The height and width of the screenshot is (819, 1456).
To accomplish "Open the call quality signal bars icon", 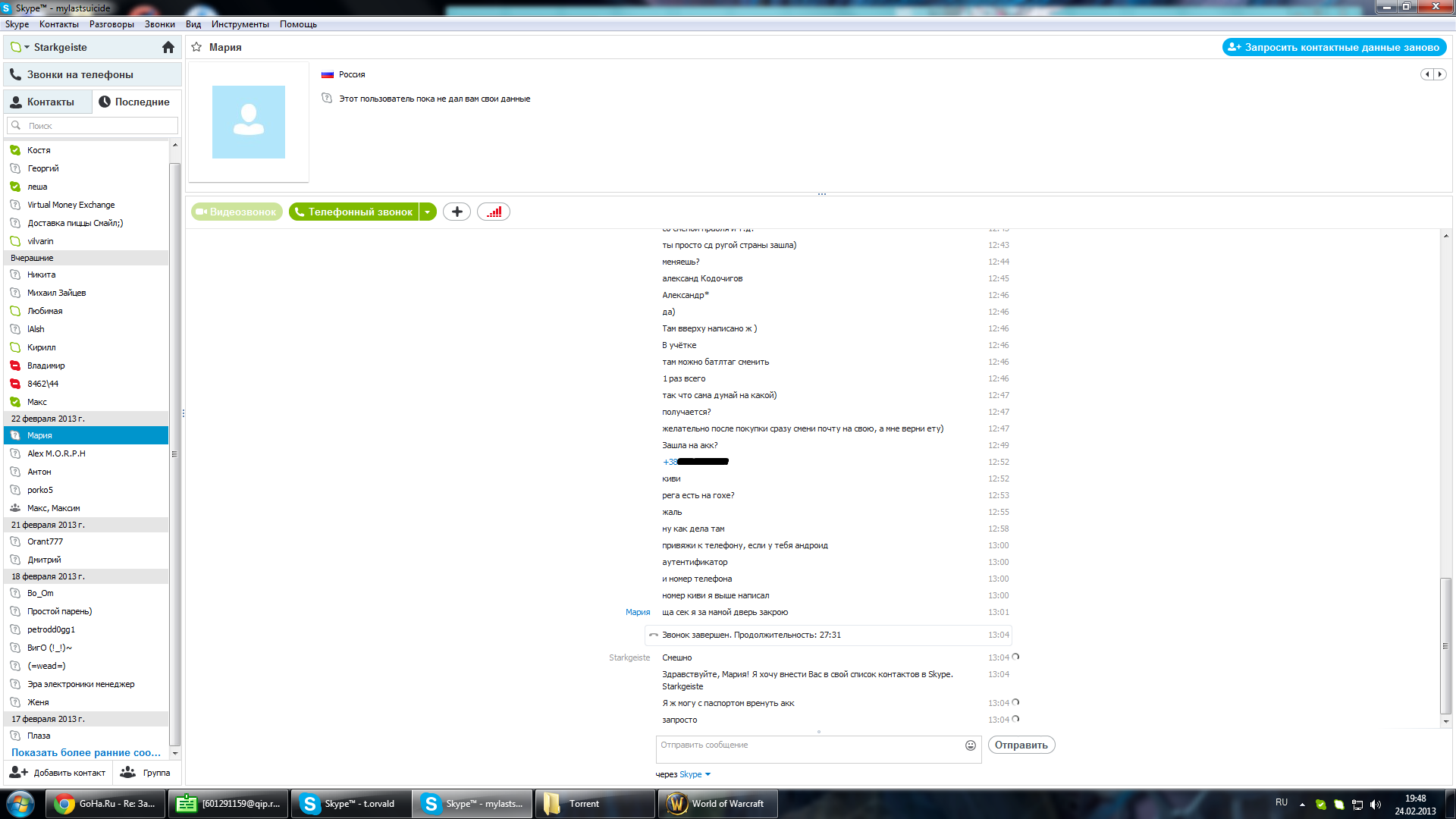I will 494,212.
